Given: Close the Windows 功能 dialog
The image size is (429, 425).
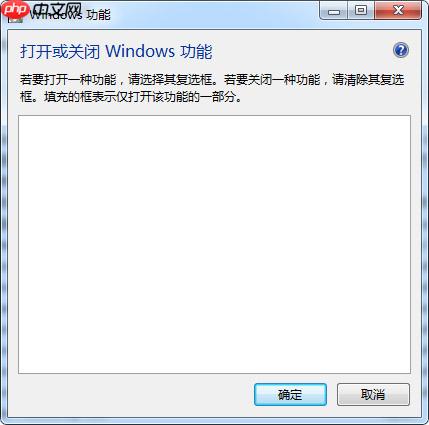Looking at the screenshot, I should click(x=398, y=11).
